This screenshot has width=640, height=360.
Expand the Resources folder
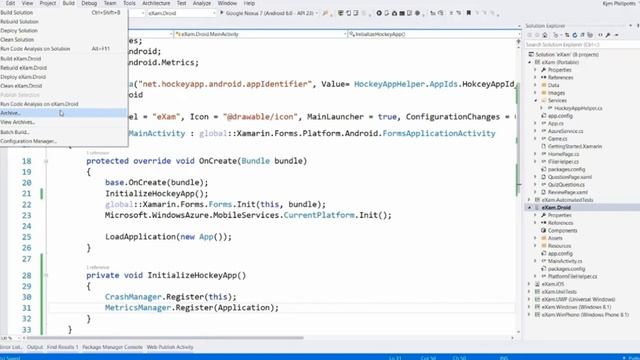coord(536,246)
